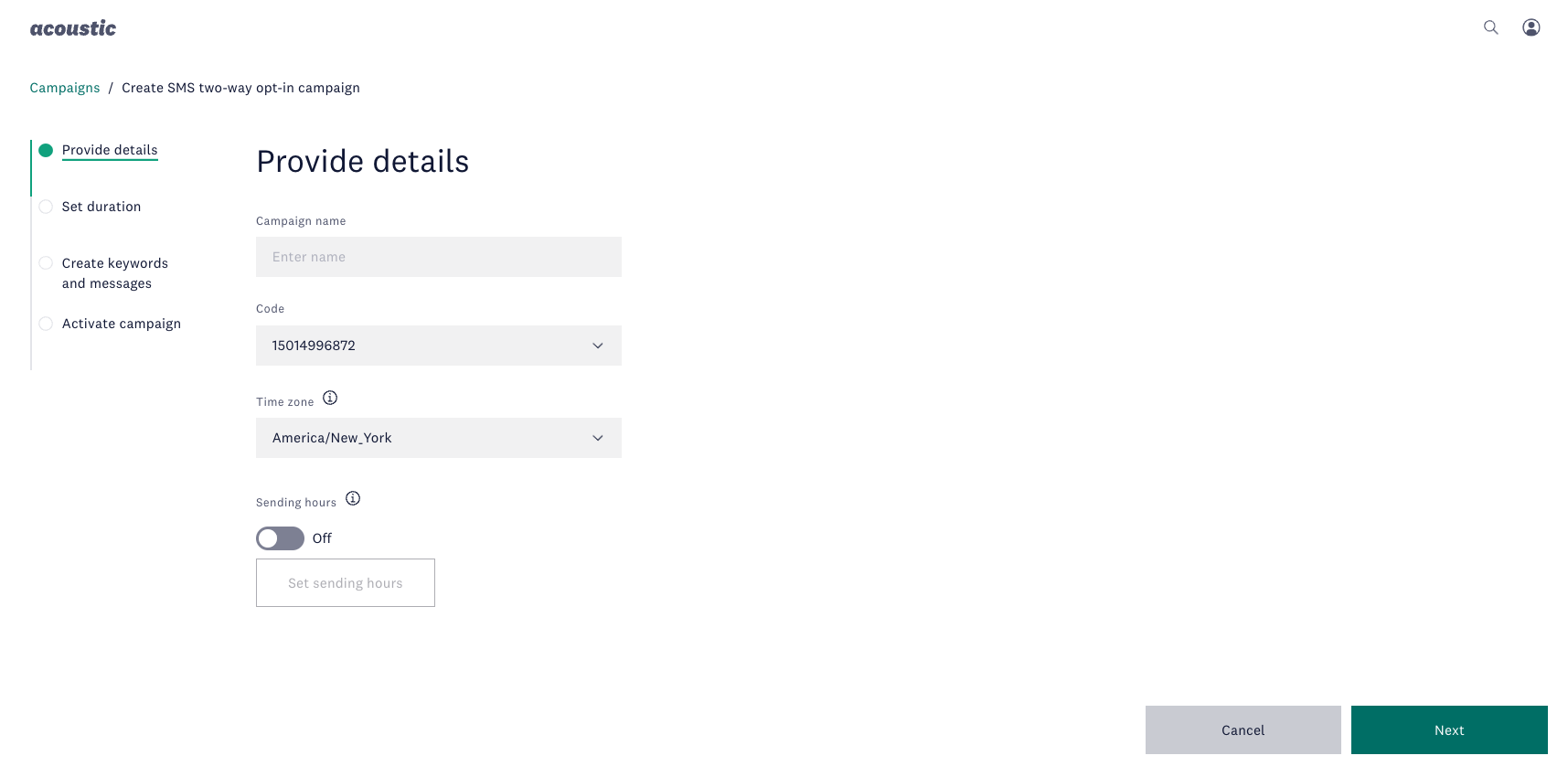1568x777 pixels.
Task: Open Create keywords and messages step
Action: 114,273
